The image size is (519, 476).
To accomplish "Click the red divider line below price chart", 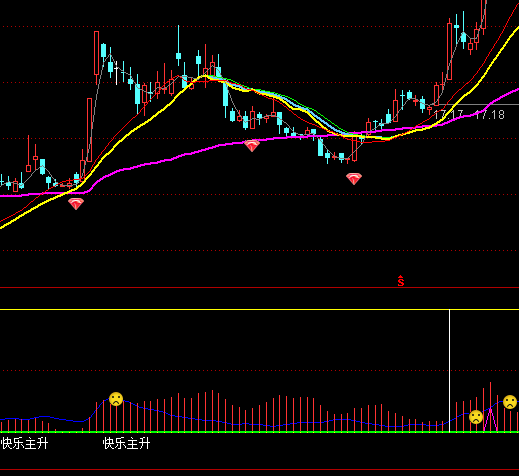I will [x=259, y=287].
